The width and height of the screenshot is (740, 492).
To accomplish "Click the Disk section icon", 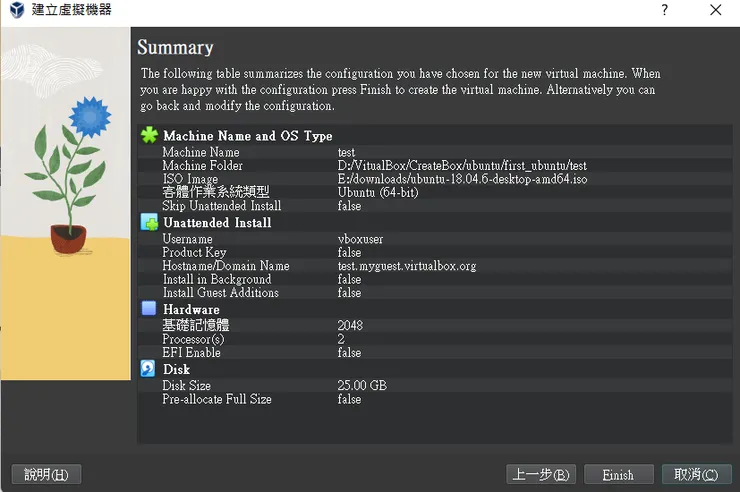I will tap(148, 368).
